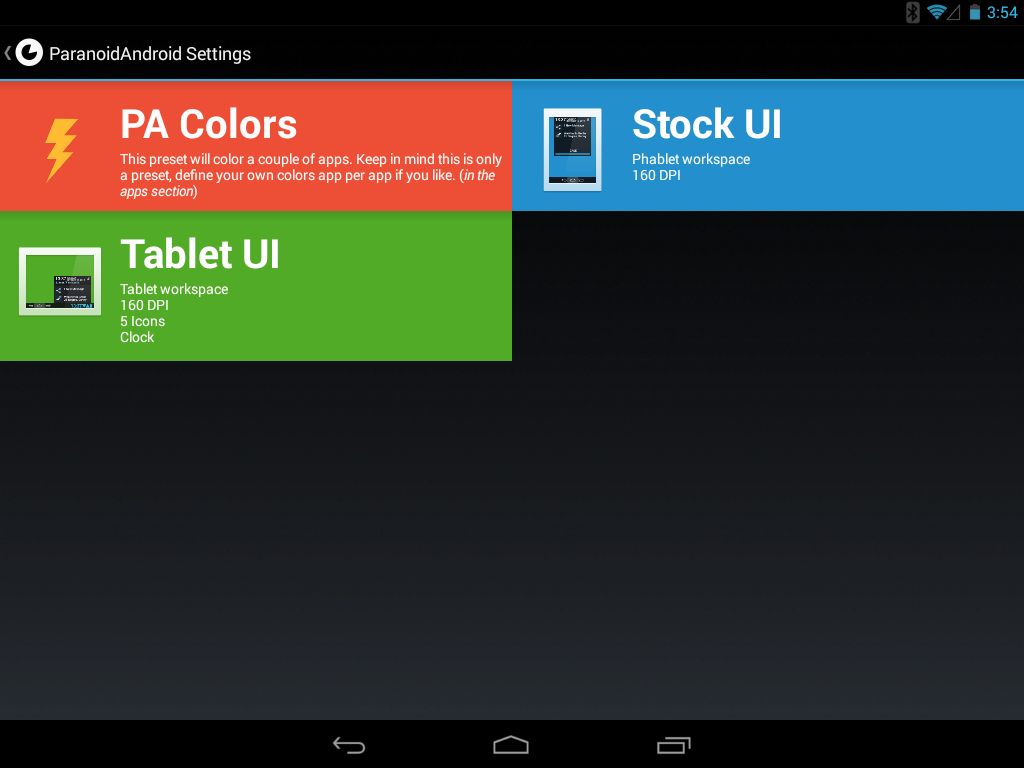
Task: Select the Stock UI phablet preview image
Action: tap(572, 150)
